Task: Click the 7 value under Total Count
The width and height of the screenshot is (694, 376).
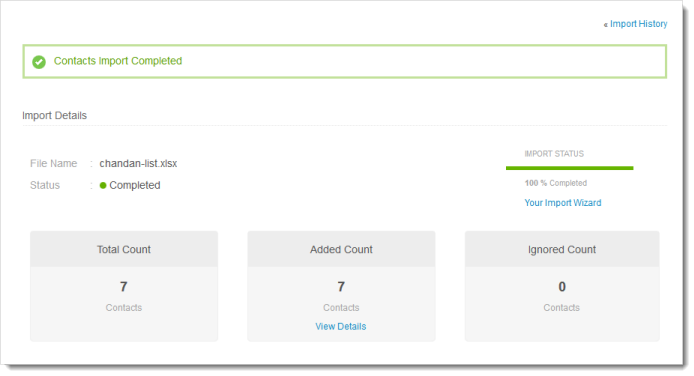Action: (x=123, y=287)
